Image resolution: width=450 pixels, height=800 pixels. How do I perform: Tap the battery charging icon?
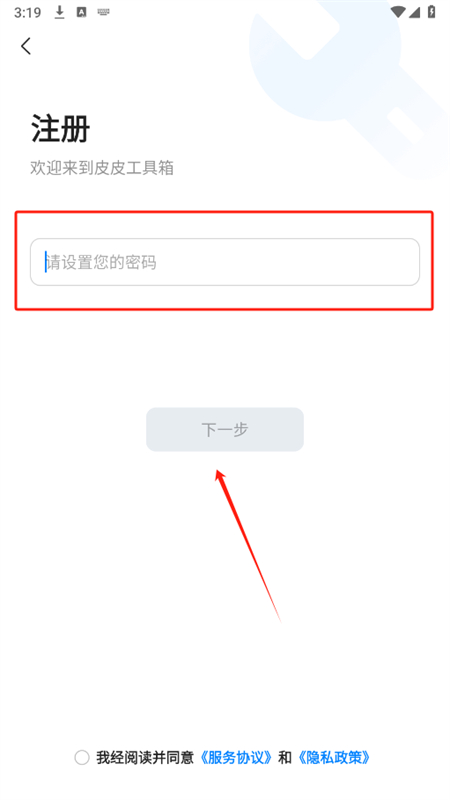pos(432,12)
